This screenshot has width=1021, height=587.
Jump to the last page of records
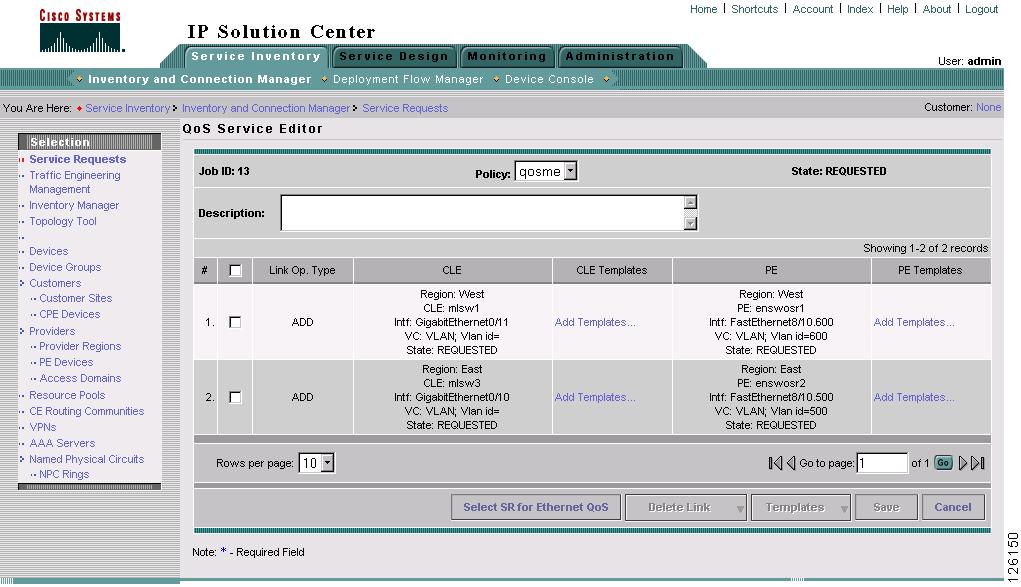(977, 463)
